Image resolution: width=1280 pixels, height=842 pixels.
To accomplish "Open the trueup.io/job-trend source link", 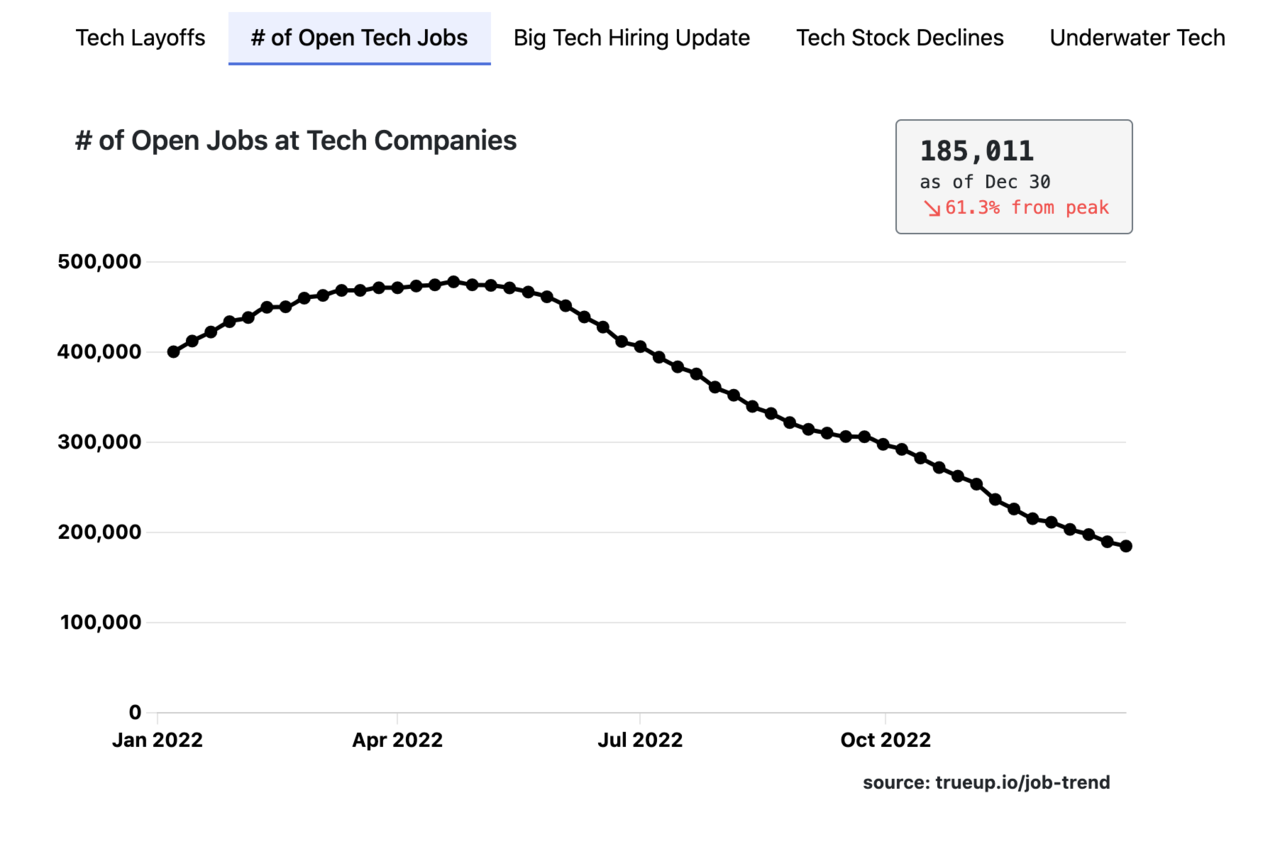I will point(986,782).
